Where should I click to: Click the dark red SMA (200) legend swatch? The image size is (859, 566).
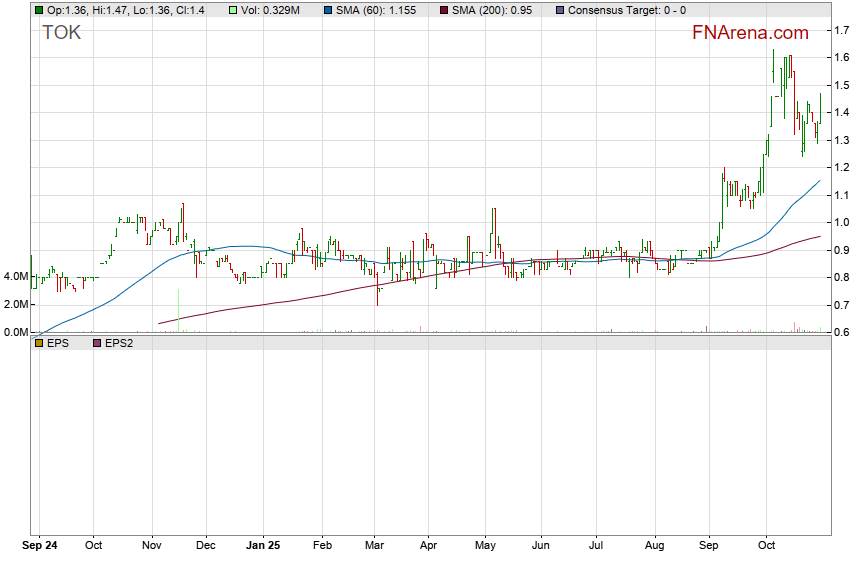444,10
